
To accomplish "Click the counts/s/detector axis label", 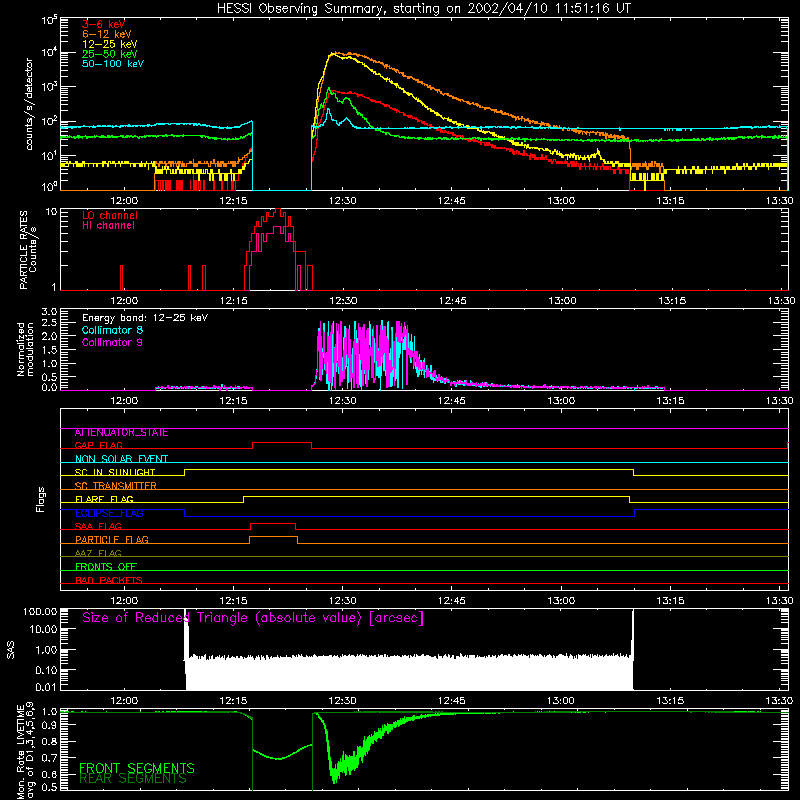I will coord(29,104).
